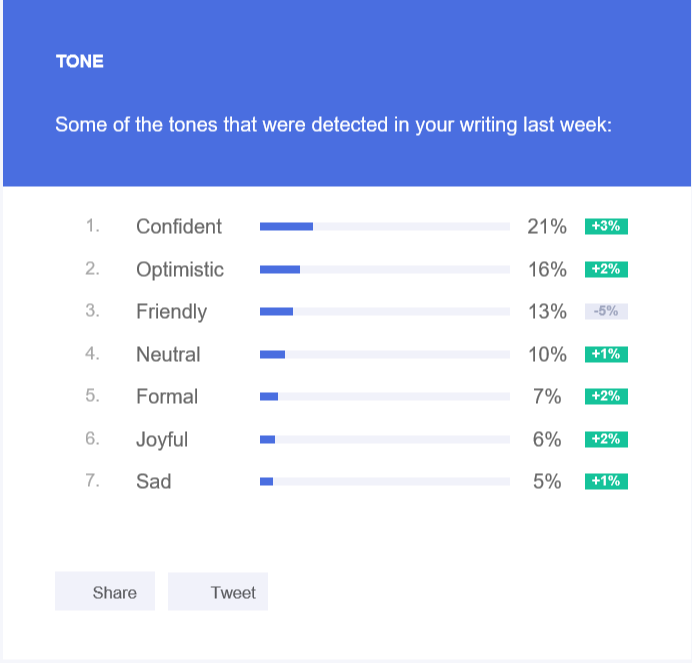Click the +1% badge for Sad

pos(606,481)
